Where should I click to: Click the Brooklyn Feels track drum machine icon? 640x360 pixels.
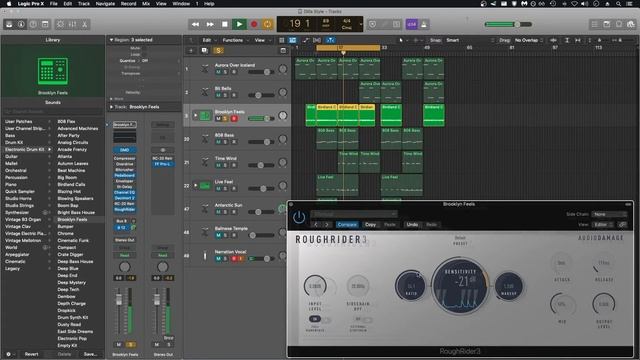click(205, 116)
